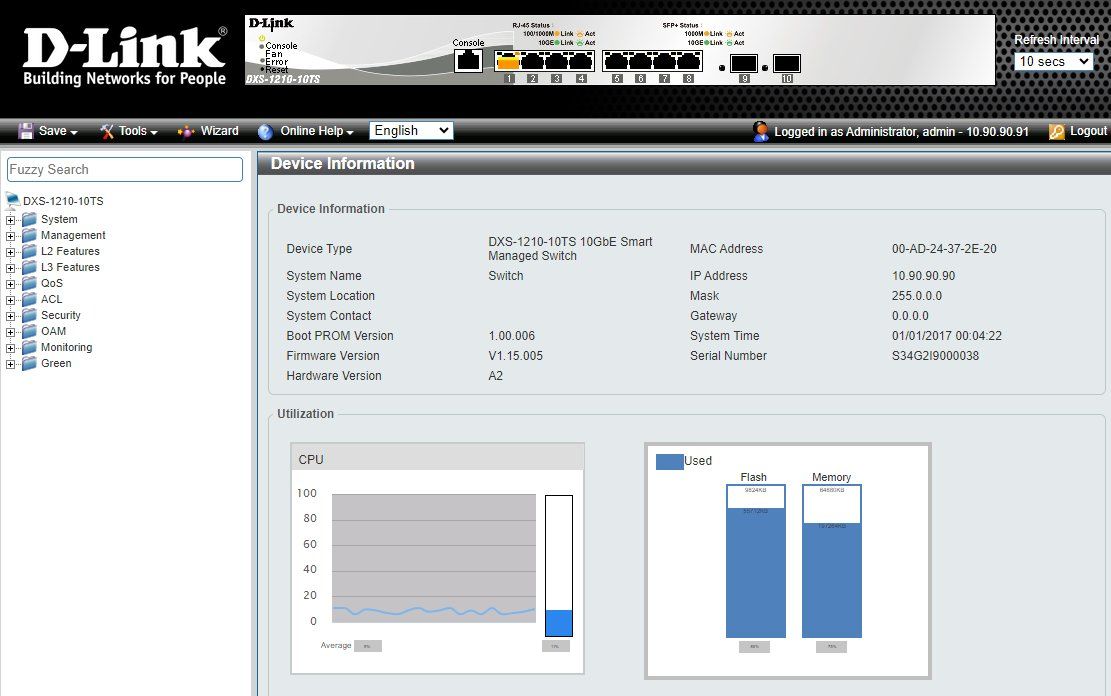Click the L2 Features folder icon
The width and height of the screenshot is (1111, 696).
(29, 251)
